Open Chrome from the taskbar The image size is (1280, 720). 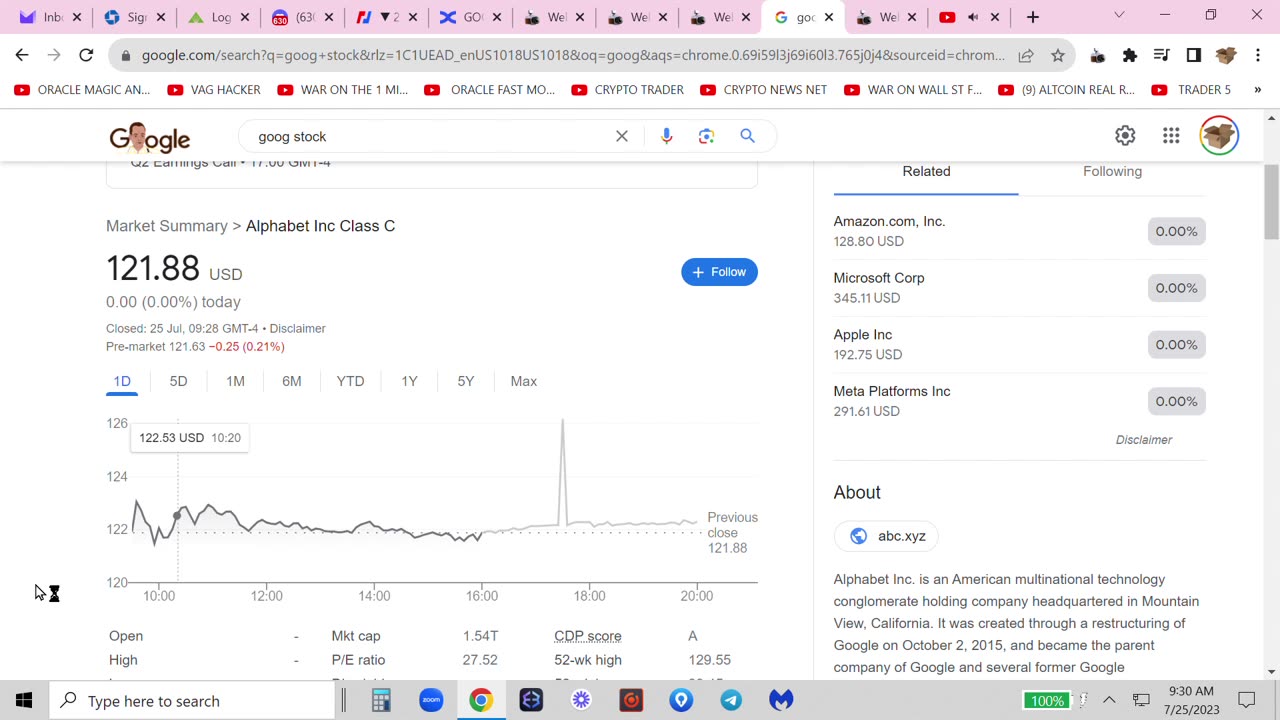click(x=481, y=700)
